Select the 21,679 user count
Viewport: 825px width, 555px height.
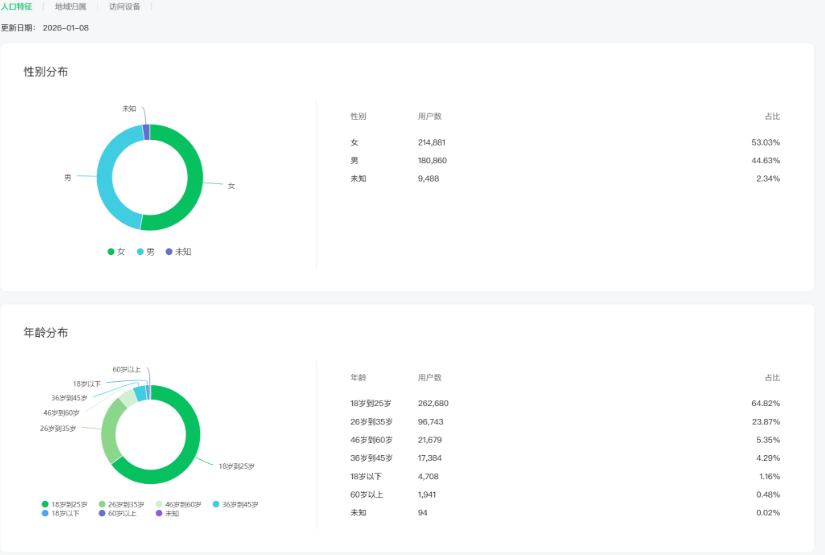tap(430, 440)
